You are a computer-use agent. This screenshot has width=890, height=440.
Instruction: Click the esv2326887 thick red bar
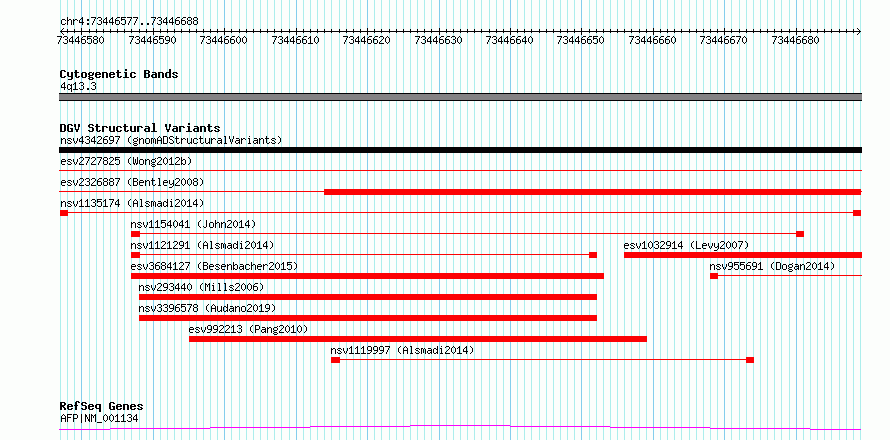[x=593, y=192]
